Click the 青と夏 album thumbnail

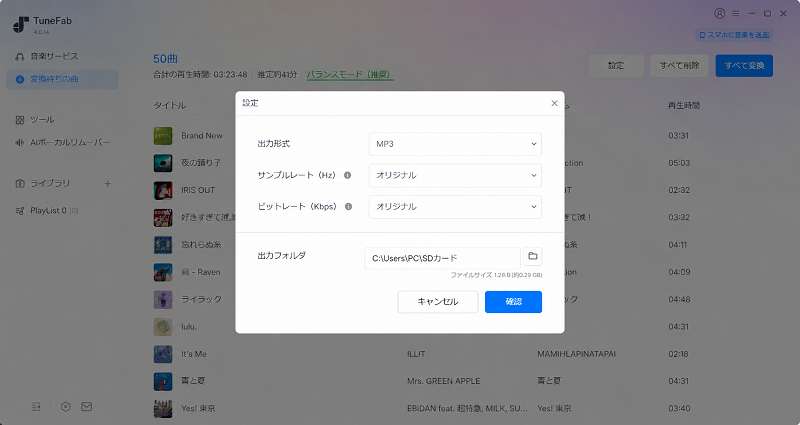click(x=163, y=381)
